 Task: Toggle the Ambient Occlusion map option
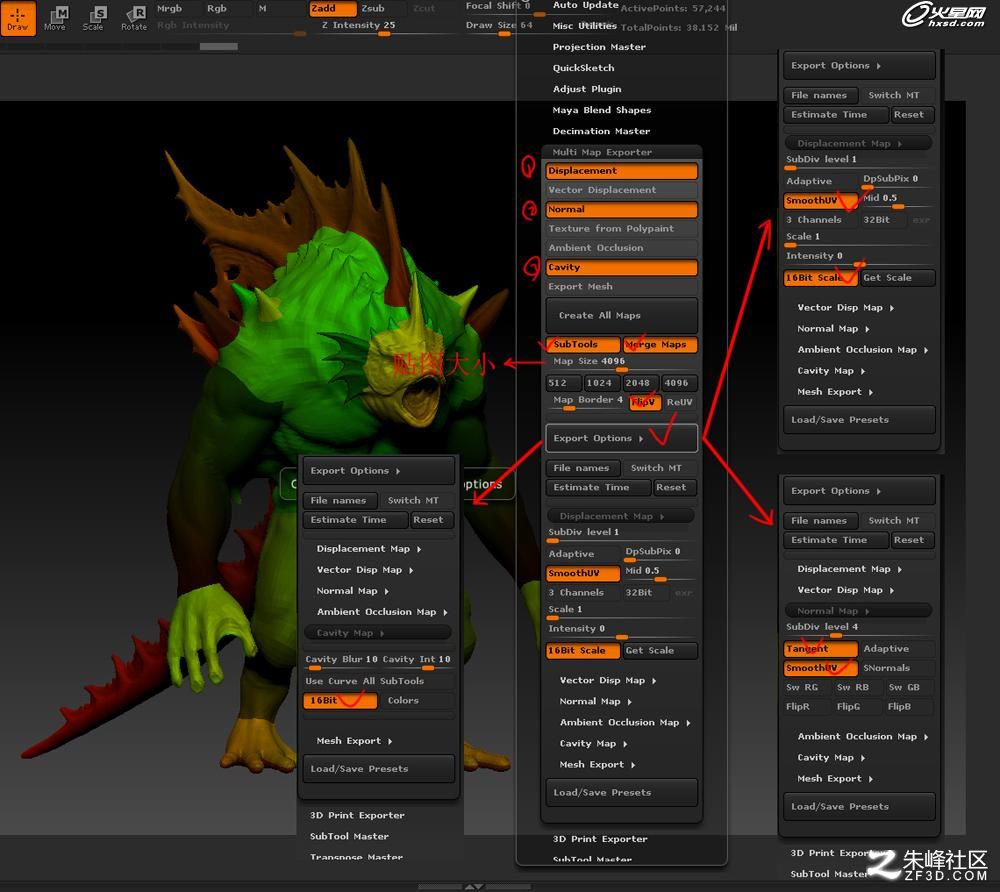coord(622,248)
